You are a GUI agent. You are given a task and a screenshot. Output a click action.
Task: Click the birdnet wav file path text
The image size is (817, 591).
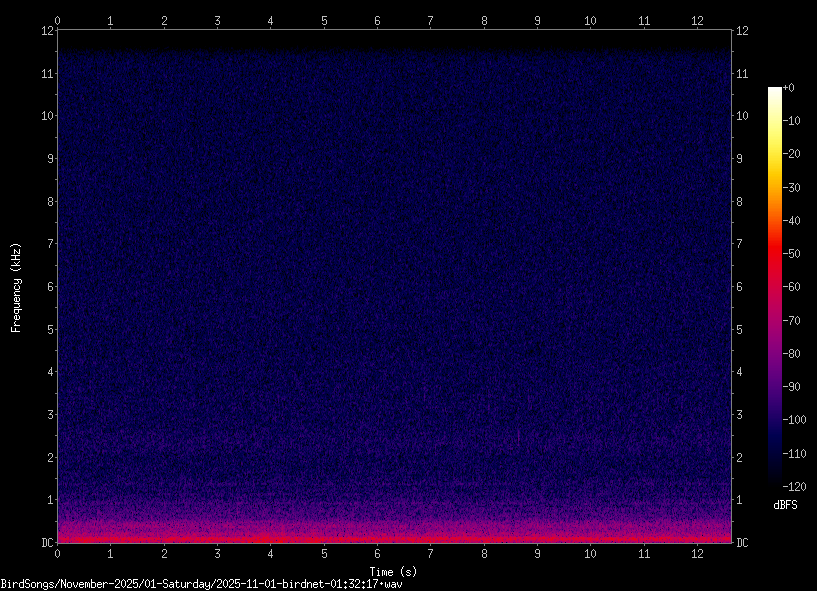click(x=201, y=583)
